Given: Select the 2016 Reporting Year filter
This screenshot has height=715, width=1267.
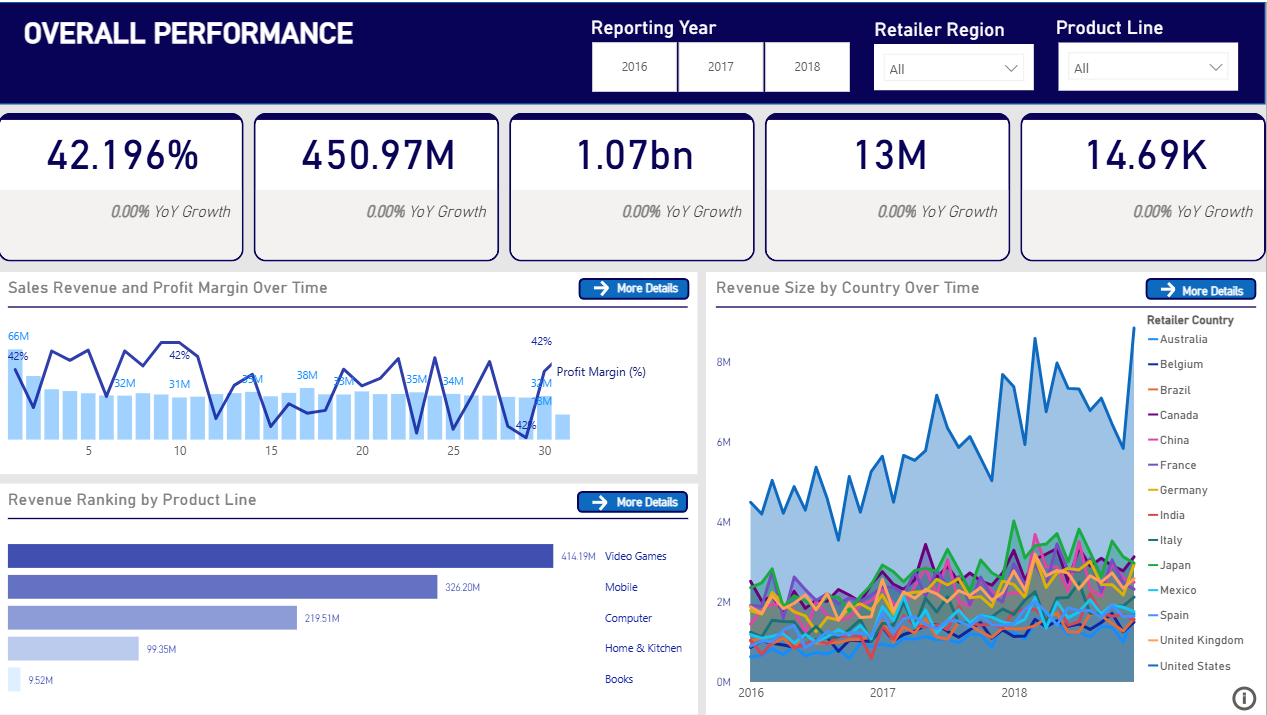Looking at the screenshot, I should [634, 66].
